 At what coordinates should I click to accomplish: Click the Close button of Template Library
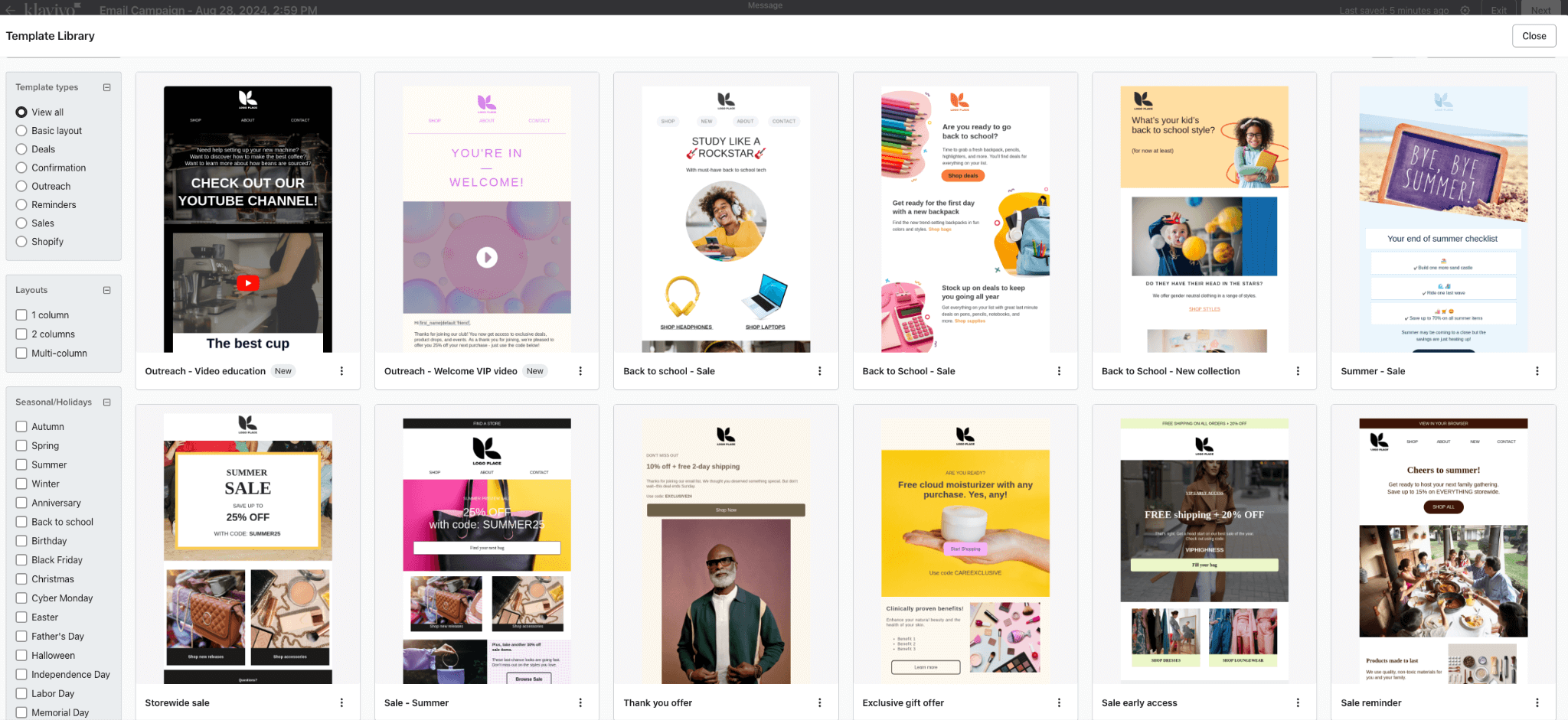coord(1534,35)
